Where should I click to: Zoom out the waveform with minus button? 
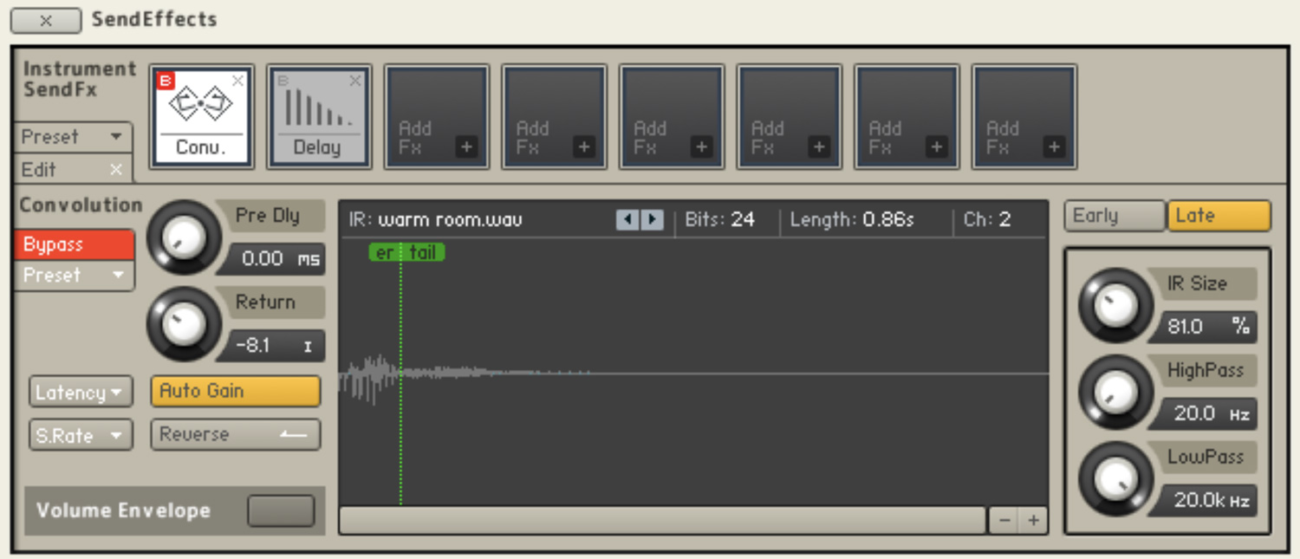[1004, 520]
